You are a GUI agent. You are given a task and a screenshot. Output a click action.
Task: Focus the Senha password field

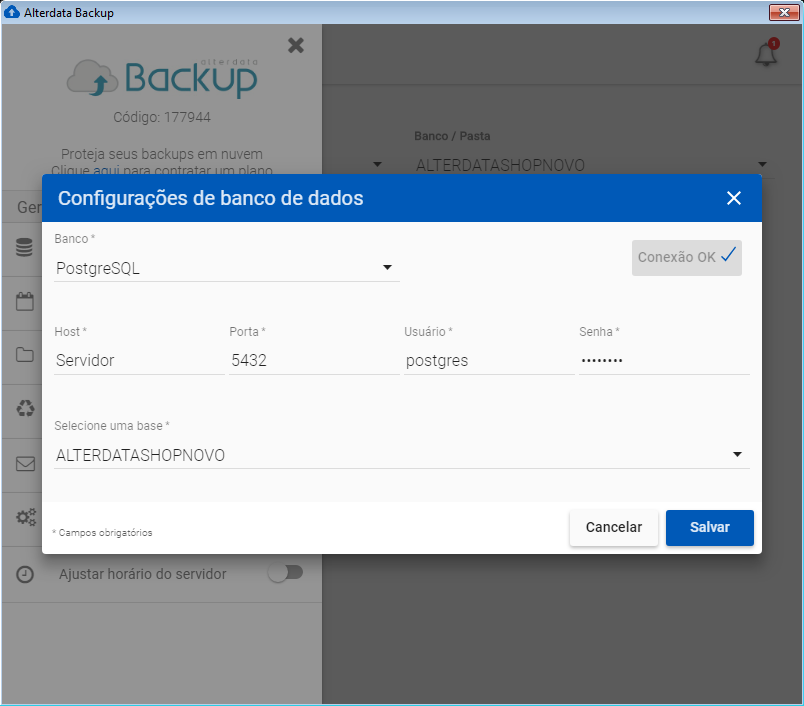click(x=662, y=360)
